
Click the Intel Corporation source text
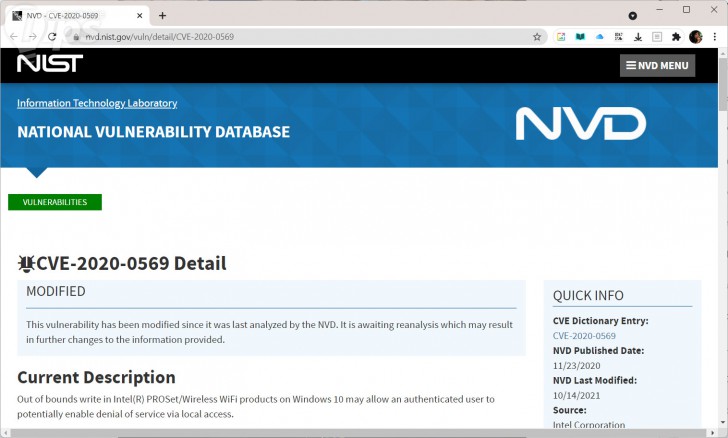[589, 425]
